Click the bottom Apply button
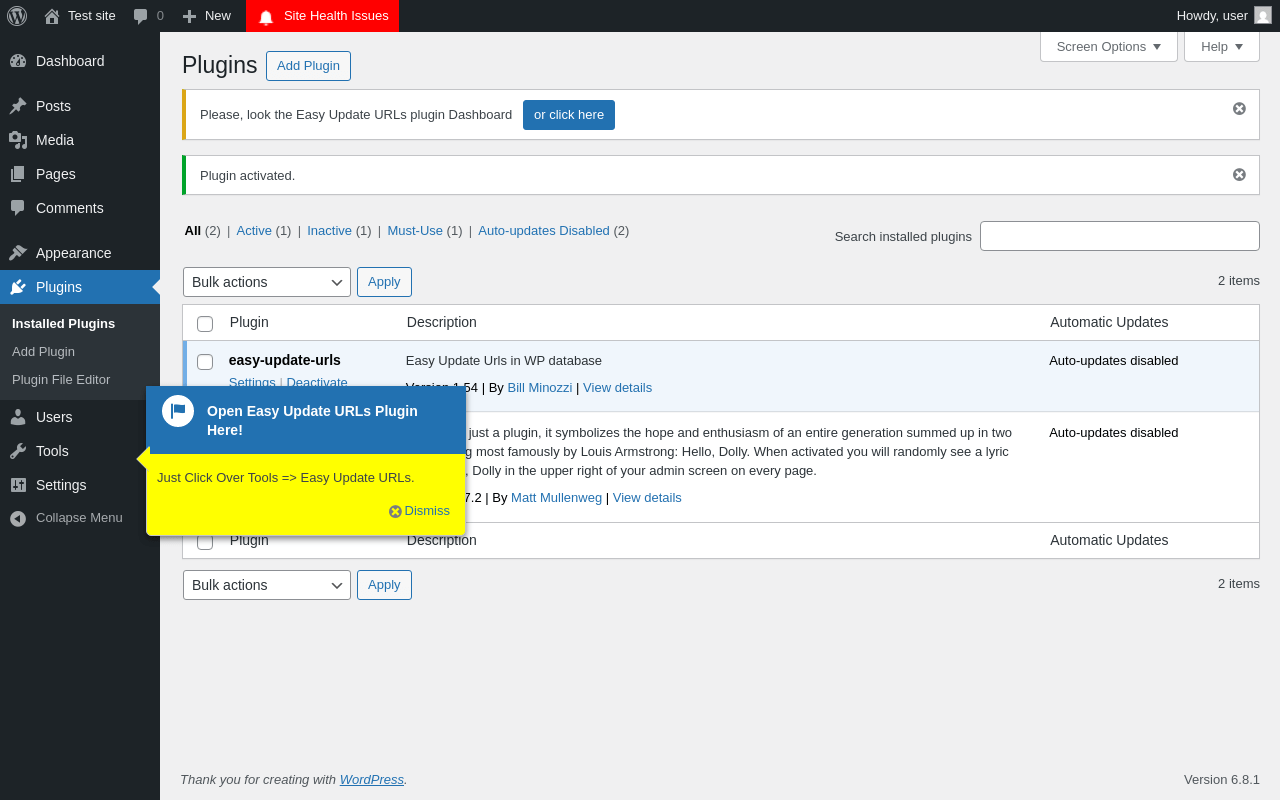The image size is (1280, 800). [x=384, y=585]
